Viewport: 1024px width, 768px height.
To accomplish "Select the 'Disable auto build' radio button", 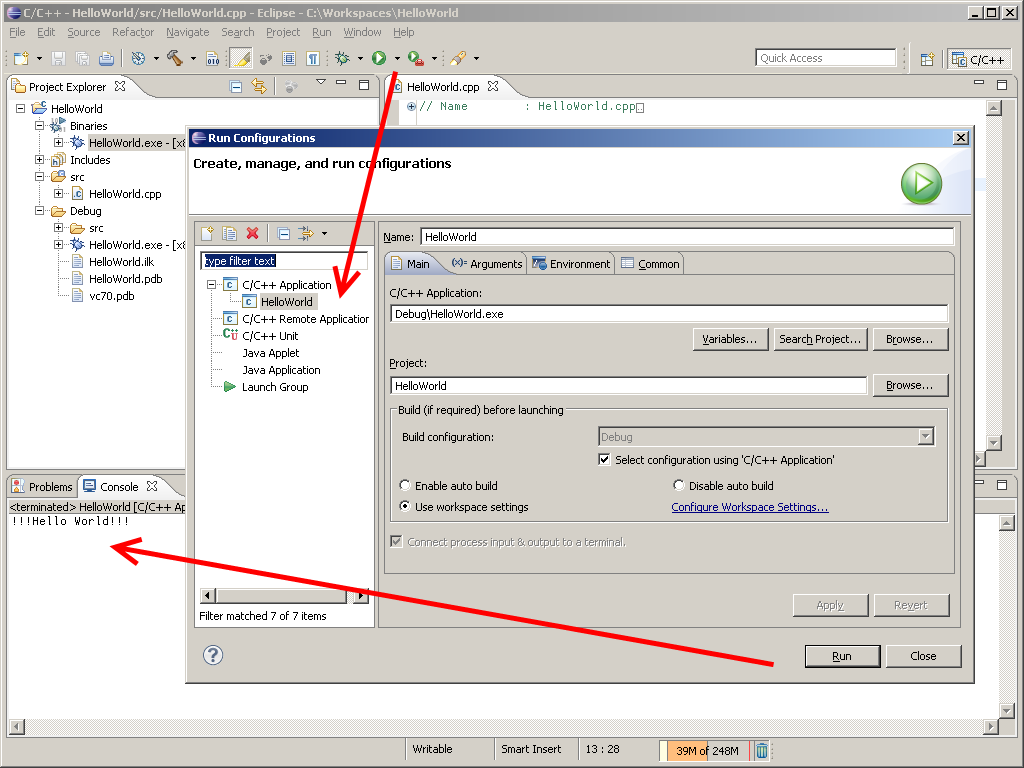I will point(679,484).
